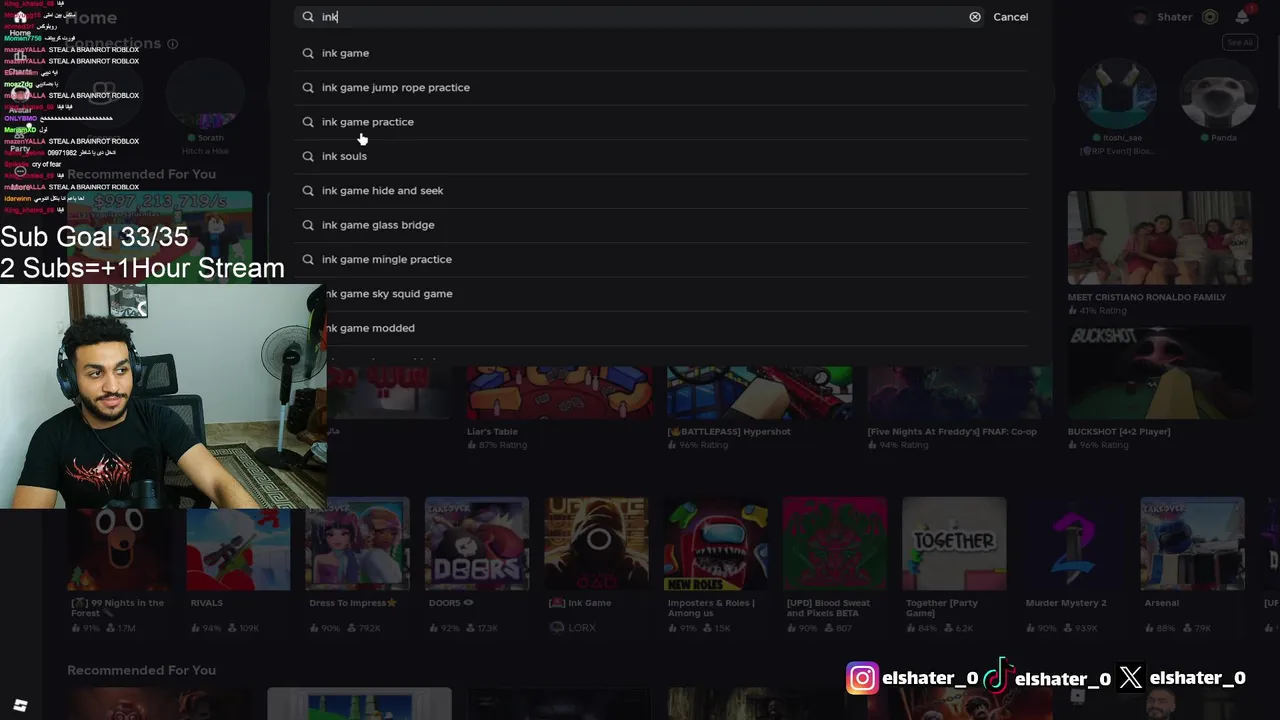1280x720 pixels.
Task: Open the Itoshi_sae friend avatar
Action: pyautogui.click(x=1117, y=93)
